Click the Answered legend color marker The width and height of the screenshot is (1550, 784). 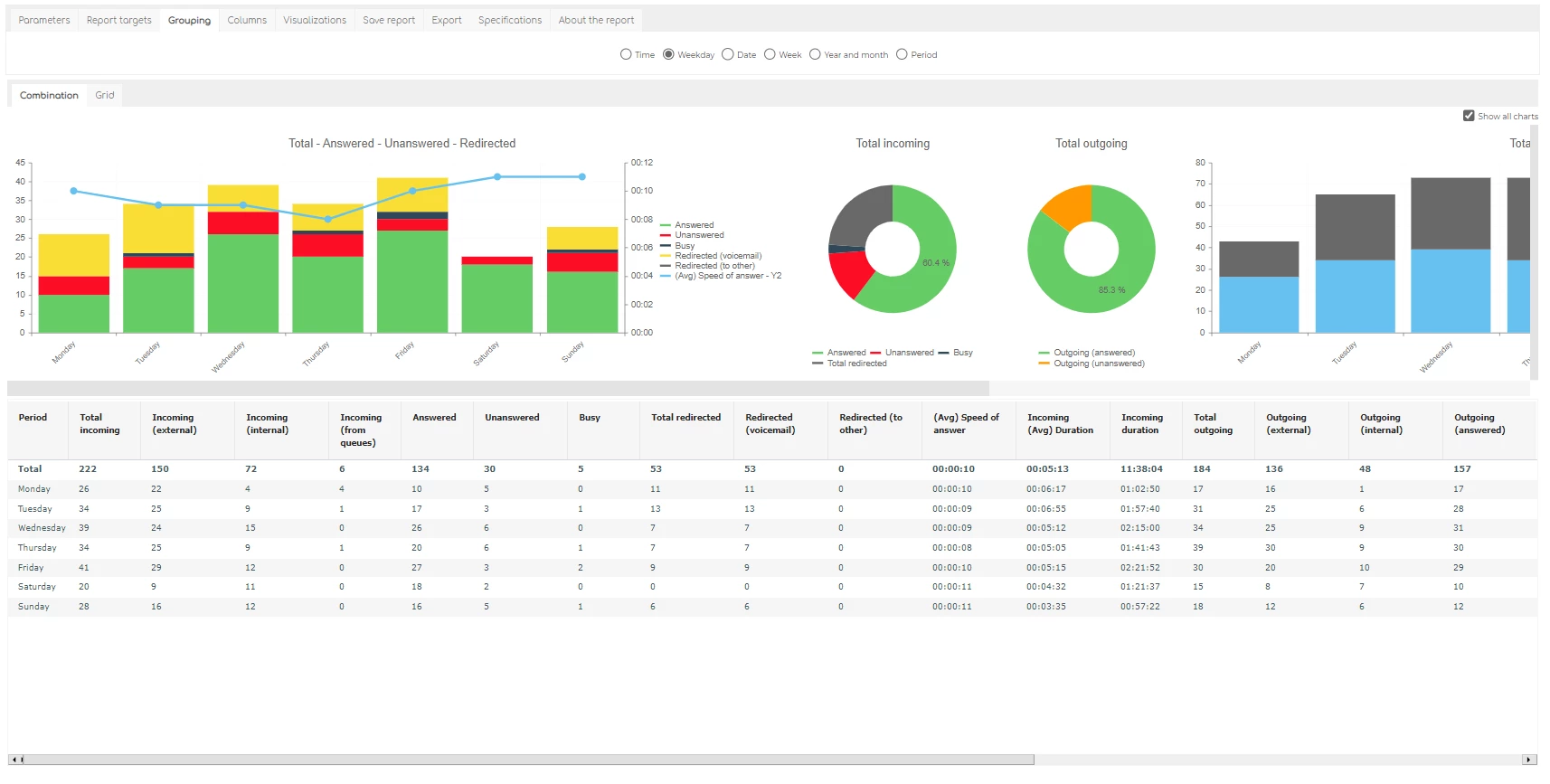point(666,225)
